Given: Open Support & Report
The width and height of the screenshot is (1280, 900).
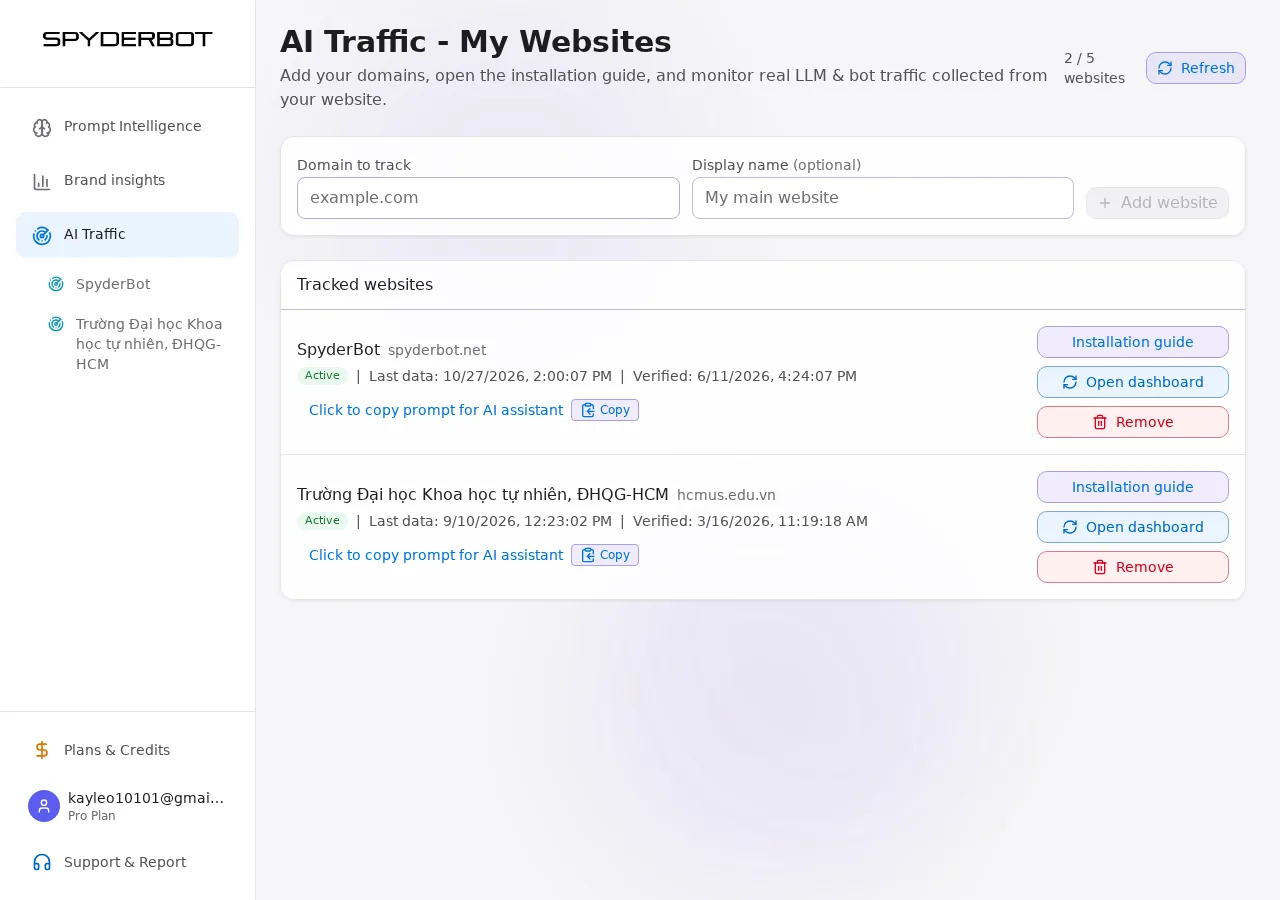Looking at the screenshot, I should [127, 862].
